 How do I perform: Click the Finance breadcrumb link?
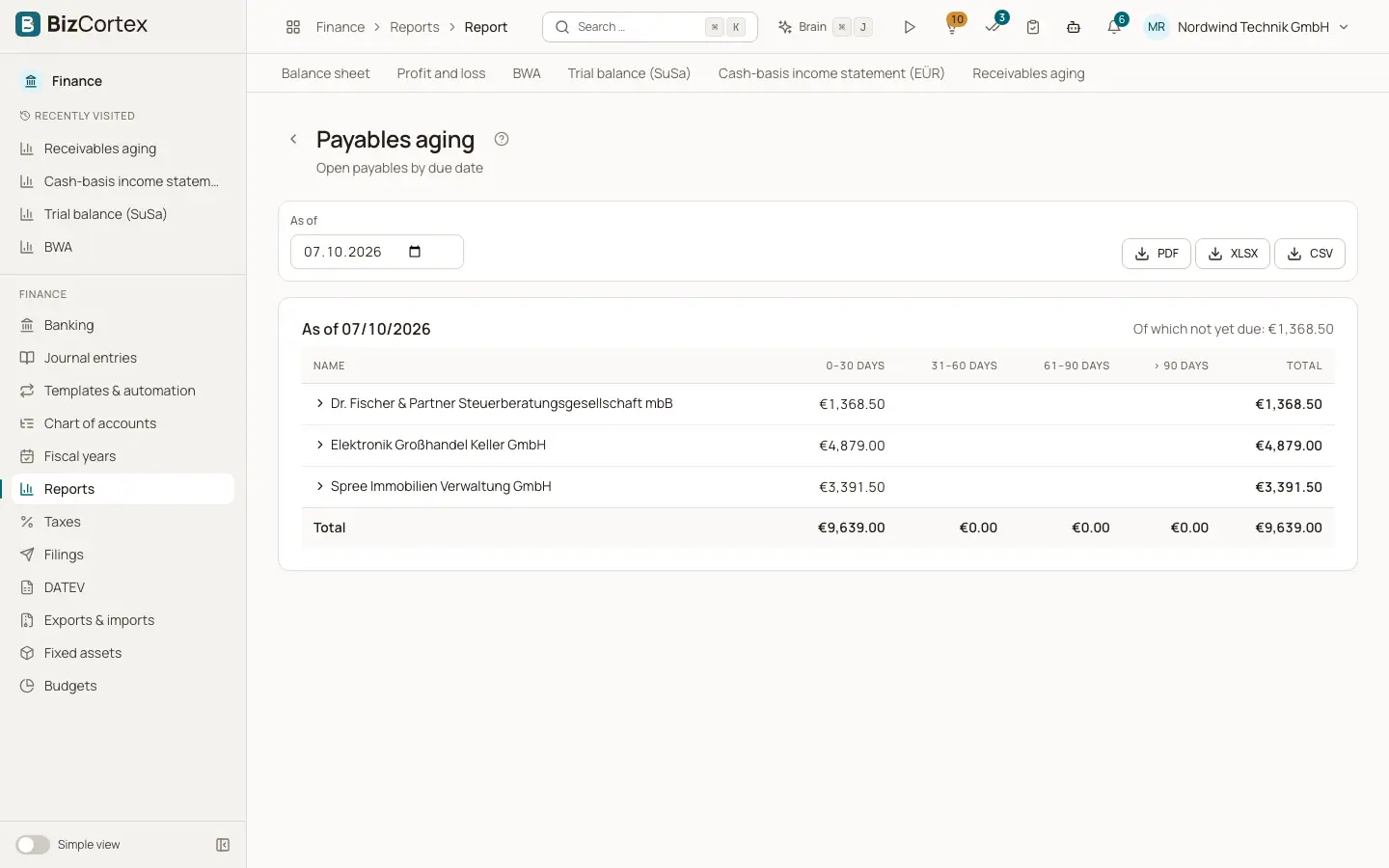pos(340,27)
